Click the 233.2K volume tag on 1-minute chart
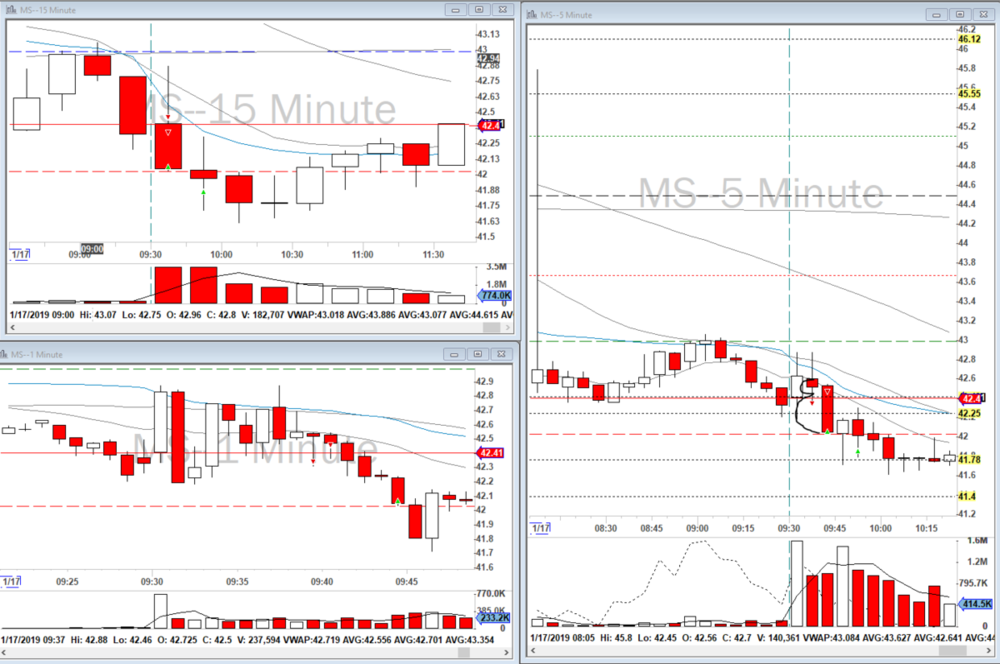 (x=495, y=618)
